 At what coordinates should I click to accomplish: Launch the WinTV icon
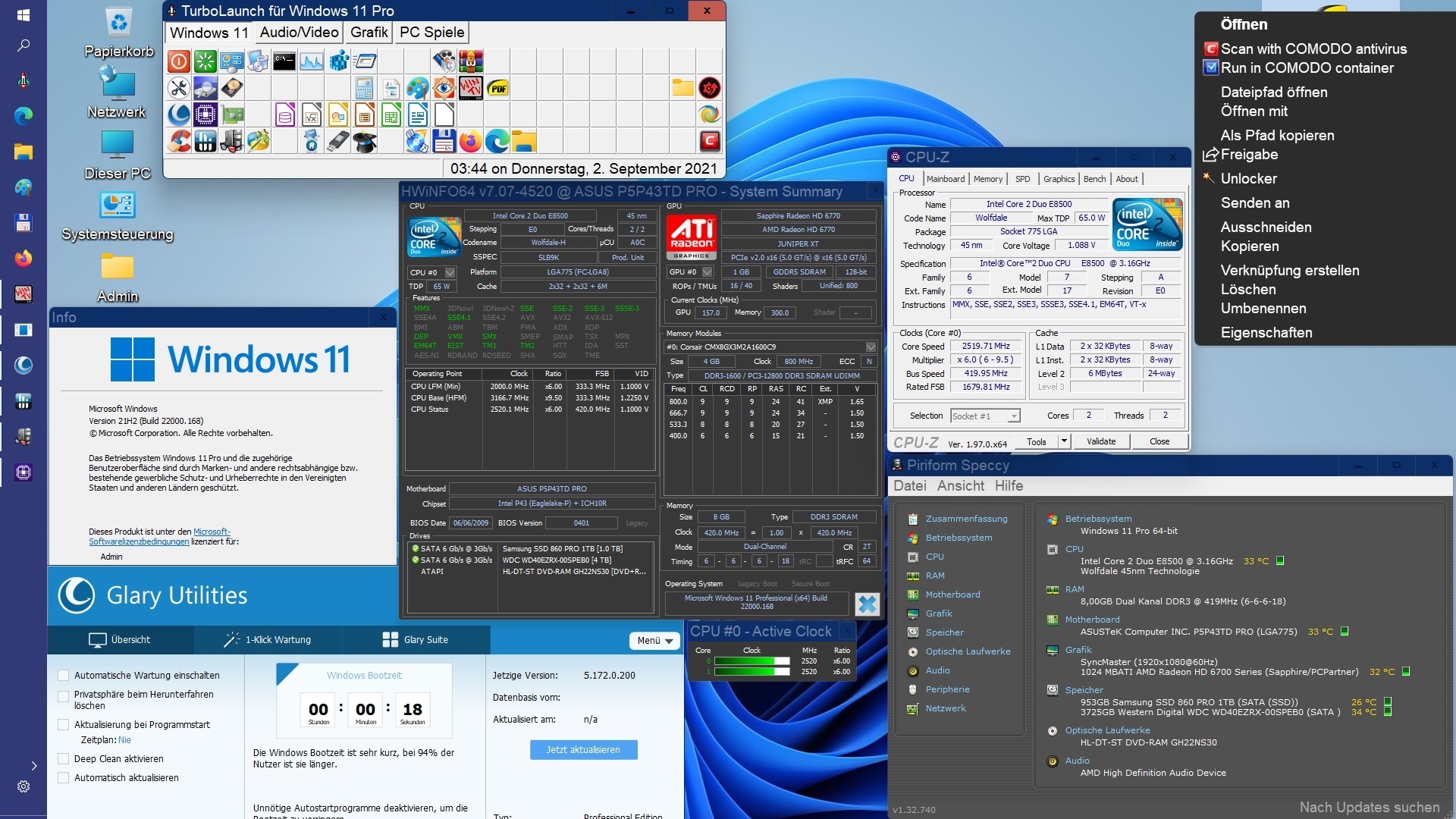tap(471, 88)
